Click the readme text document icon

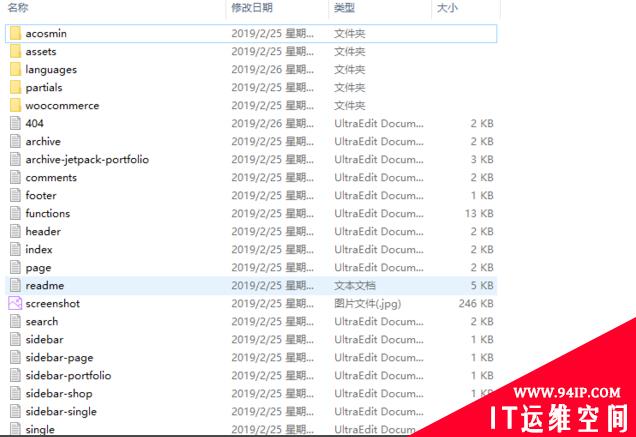(15, 285)
